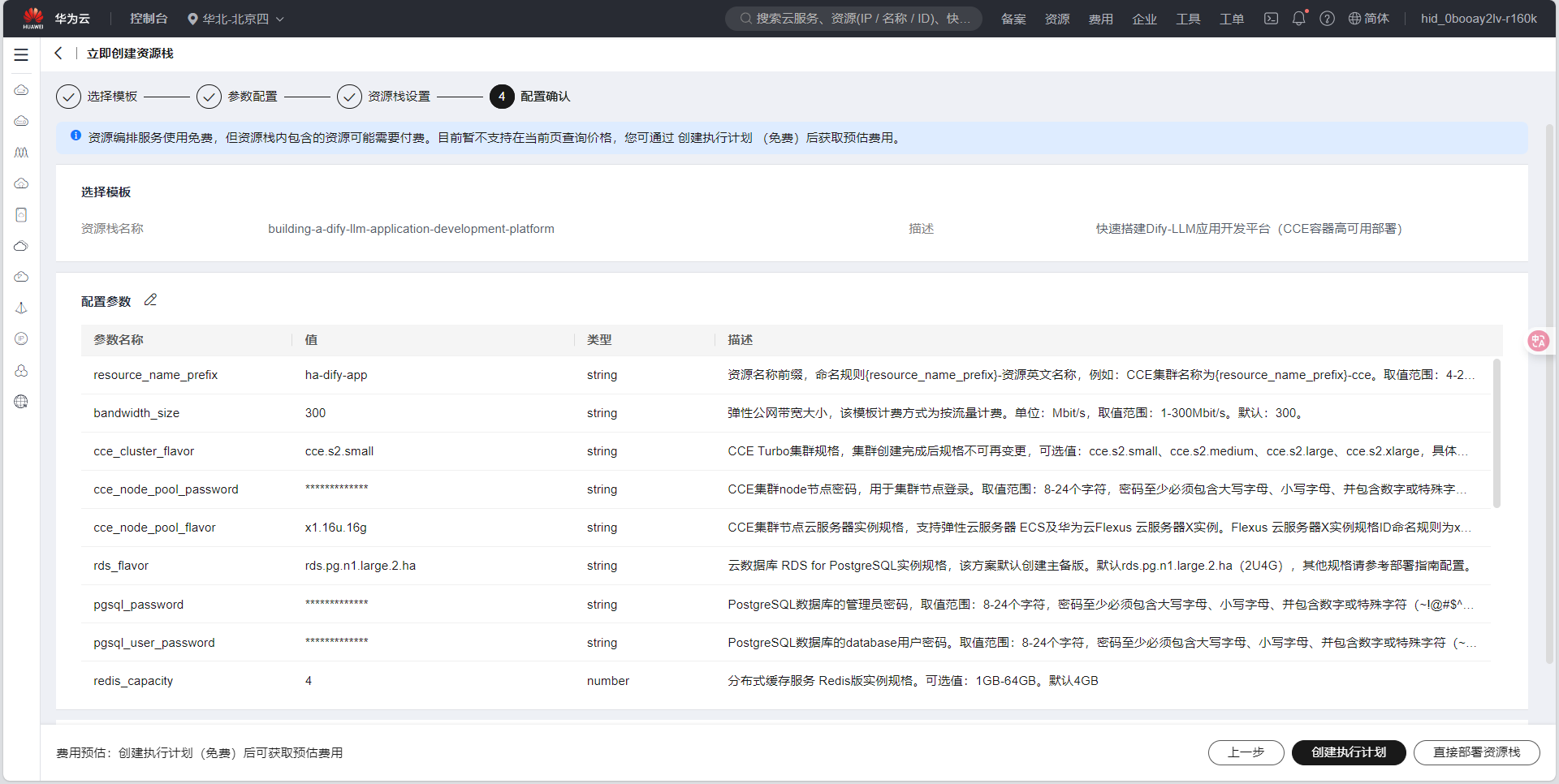Viewport: 1559px width, 784px height.
Task: Click the cloud disk sidebar icon
Action: [21, 121]
